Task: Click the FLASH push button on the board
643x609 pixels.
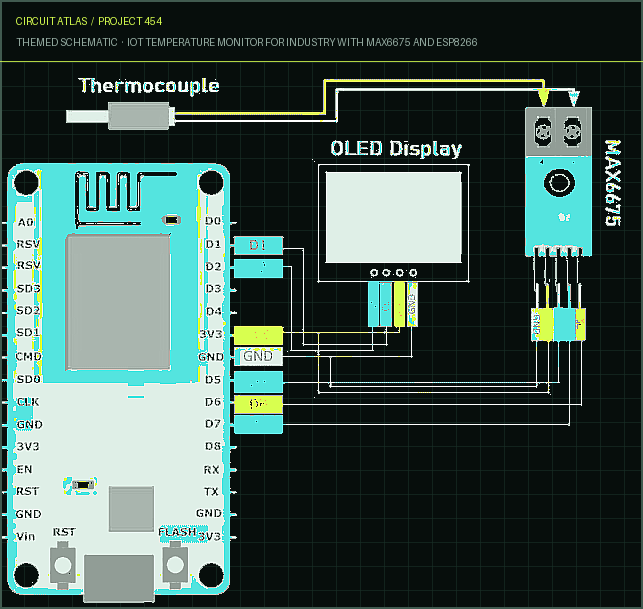Action: click(x=175, y=565)
